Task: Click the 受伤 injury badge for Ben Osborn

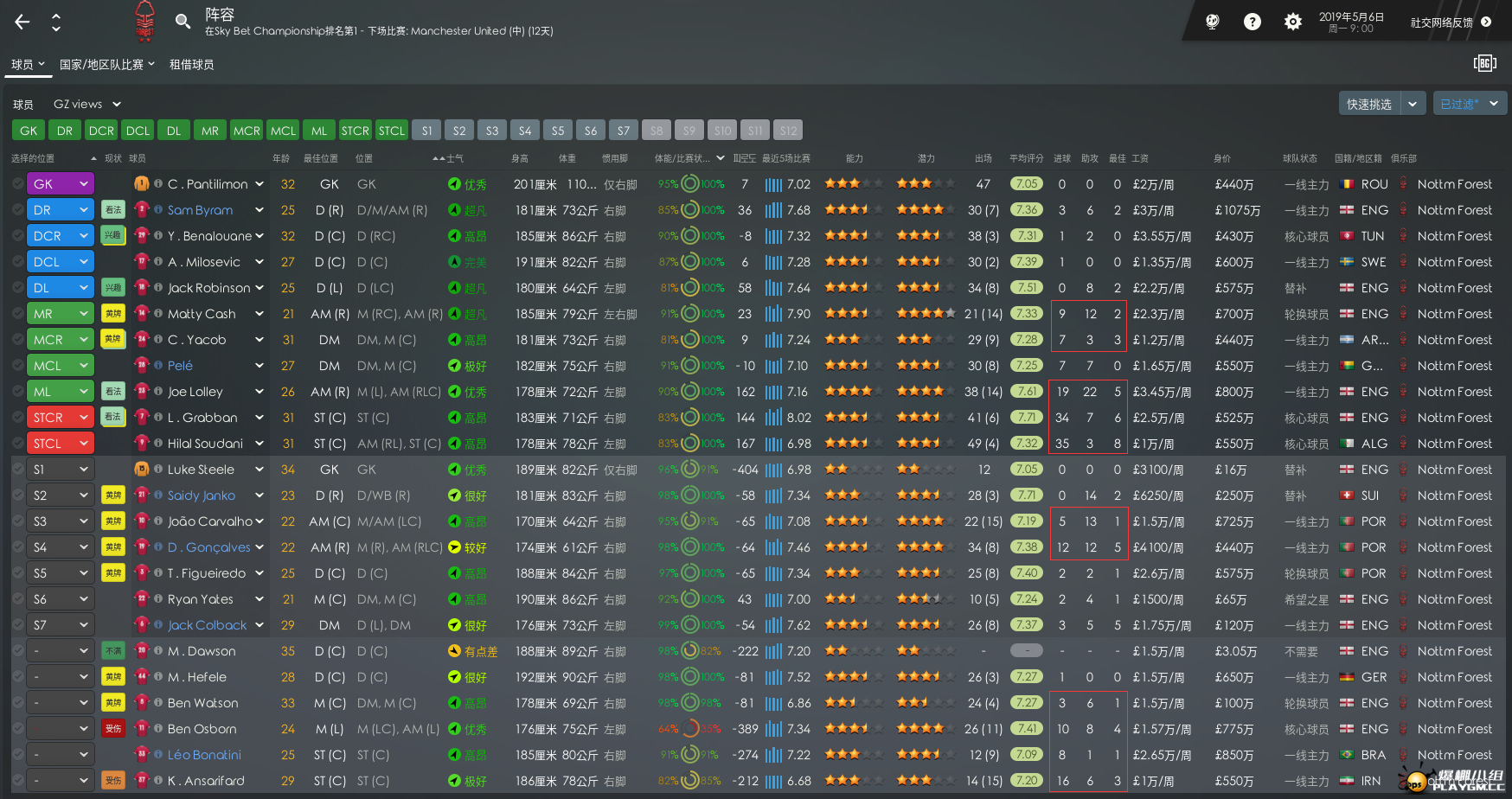Action: click(113, 729)
